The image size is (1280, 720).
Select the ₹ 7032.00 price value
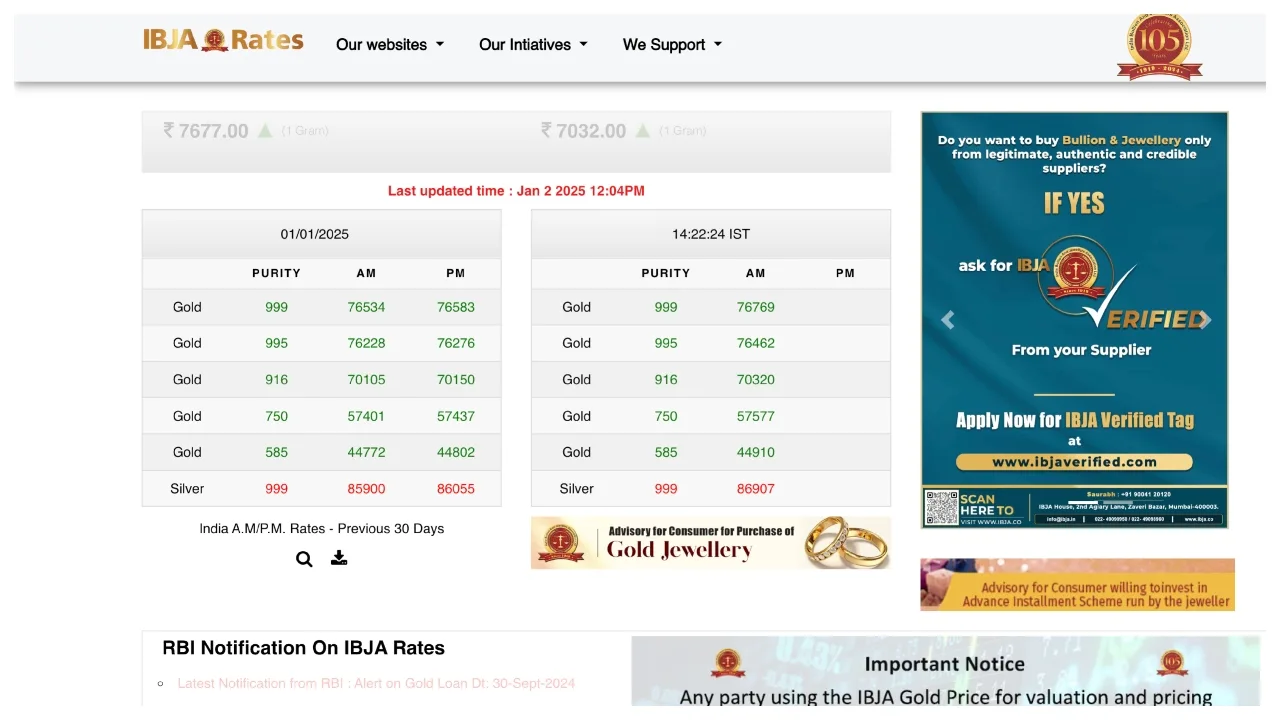point(583,131)
